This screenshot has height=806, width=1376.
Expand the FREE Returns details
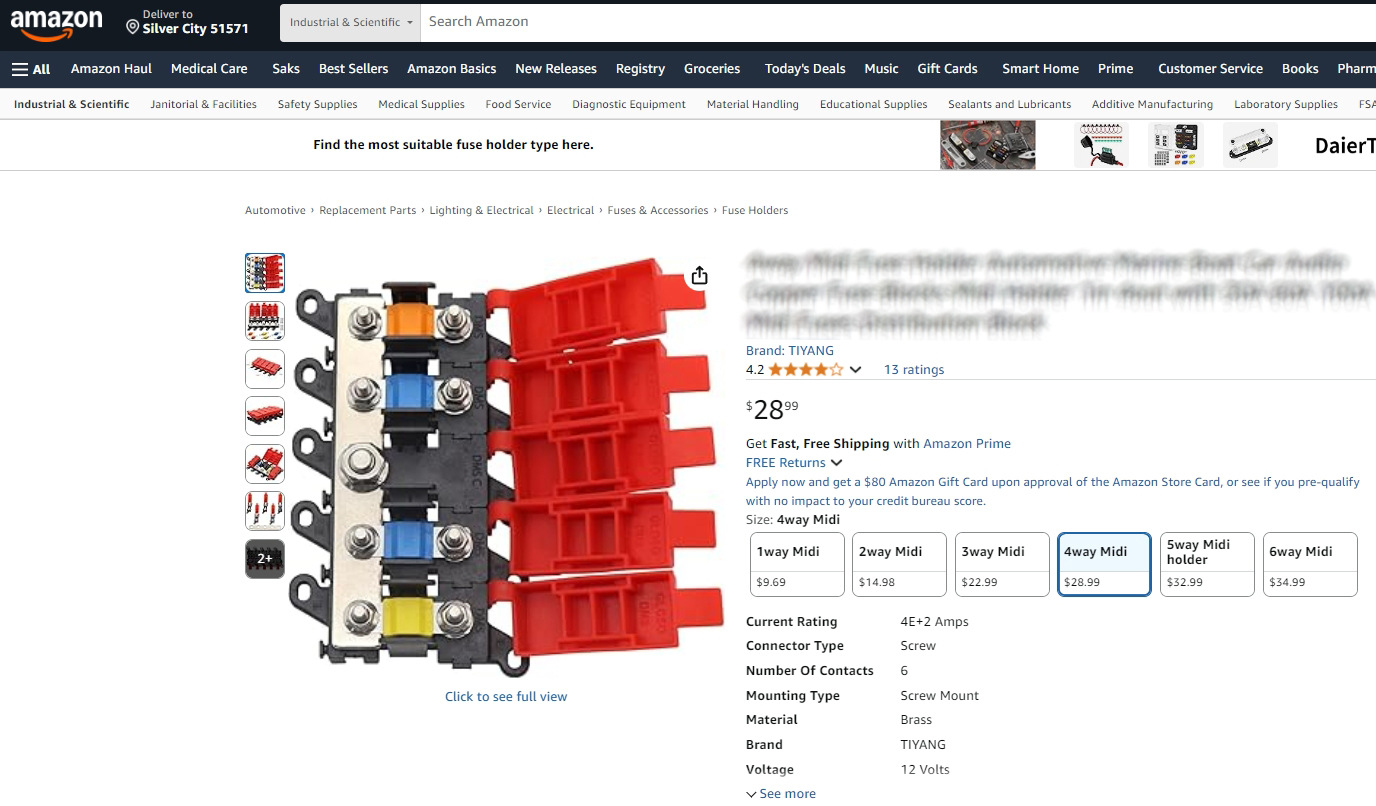point(794,463)
